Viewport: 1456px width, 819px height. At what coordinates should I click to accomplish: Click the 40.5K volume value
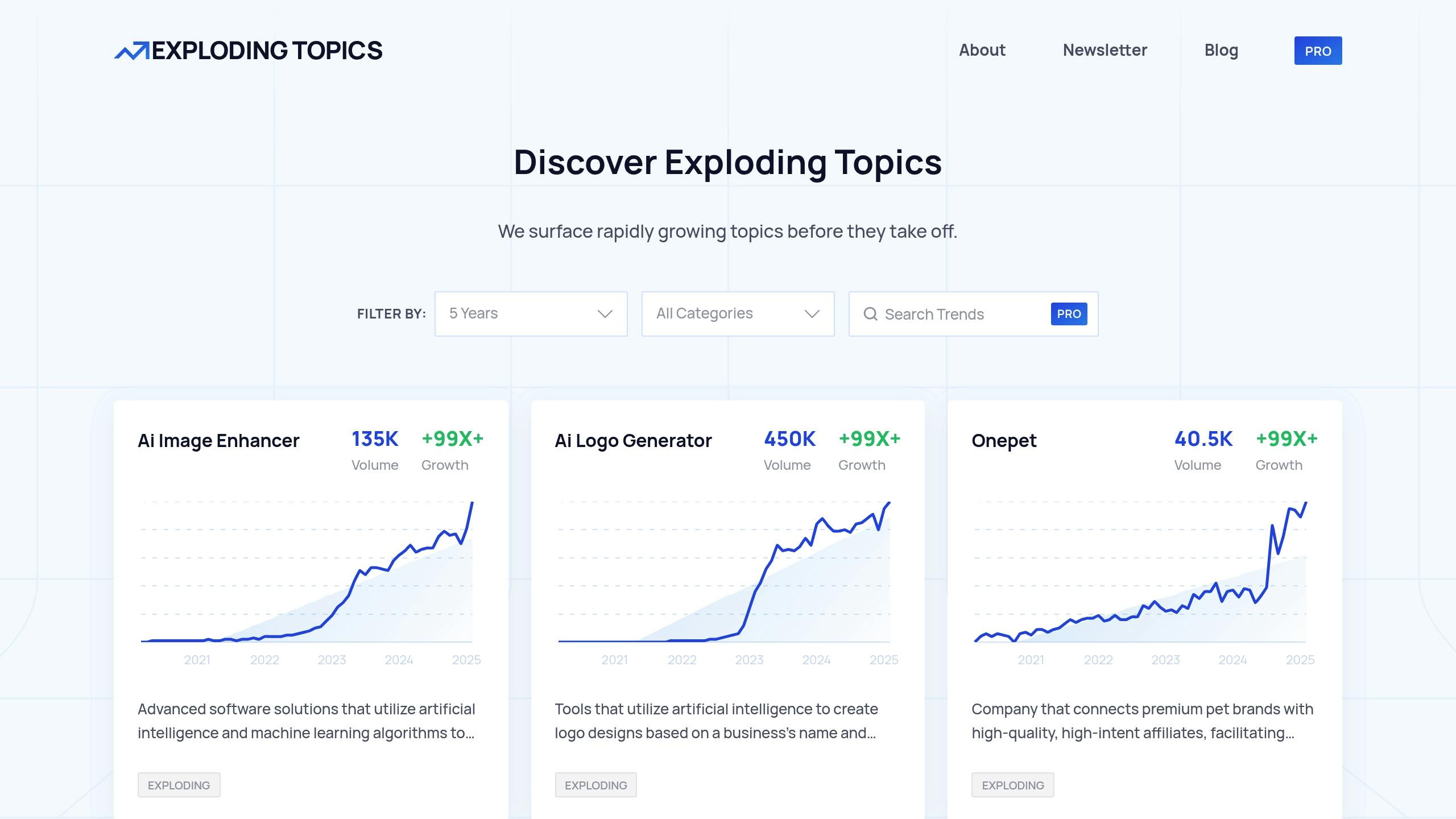[x=1203, y=439]
